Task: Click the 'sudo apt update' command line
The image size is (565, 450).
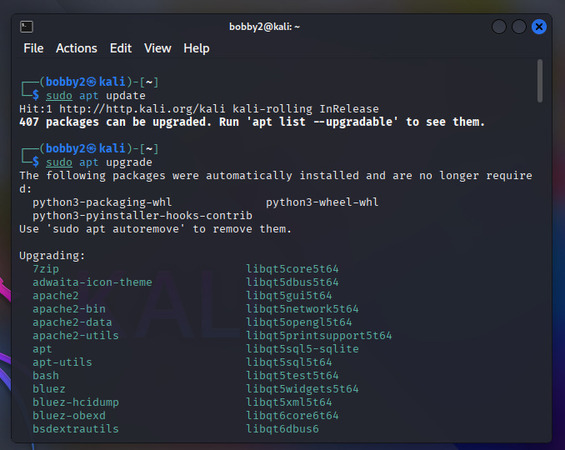Action: pos(95,95)
